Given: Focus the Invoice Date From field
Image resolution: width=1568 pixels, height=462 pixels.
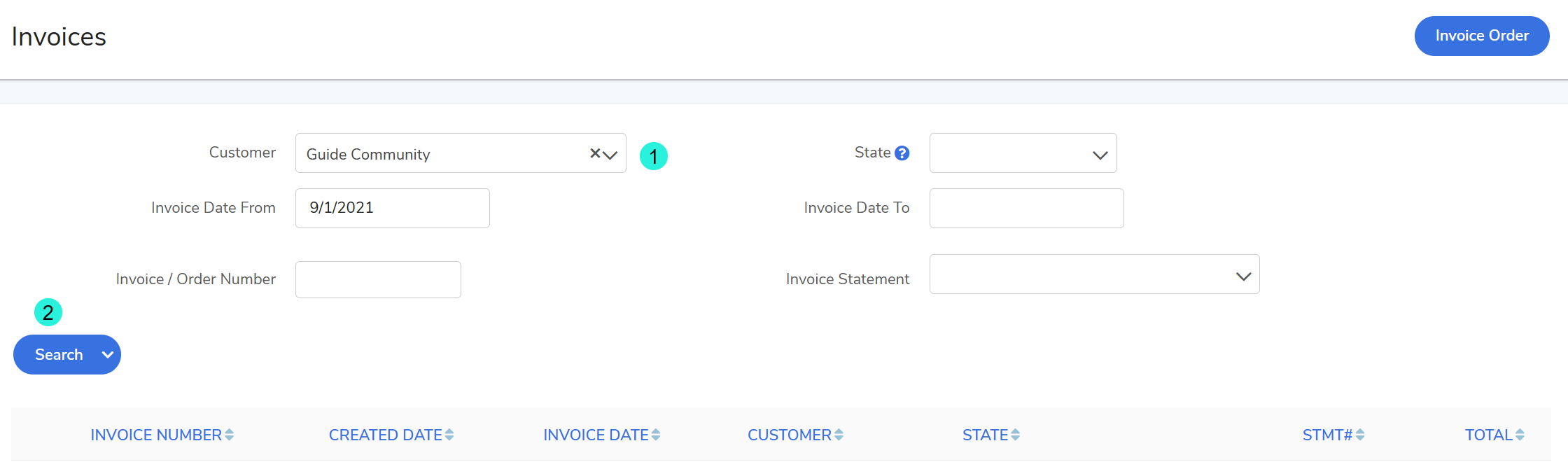Looking at the screenshot, I should [x=392, y=208].
